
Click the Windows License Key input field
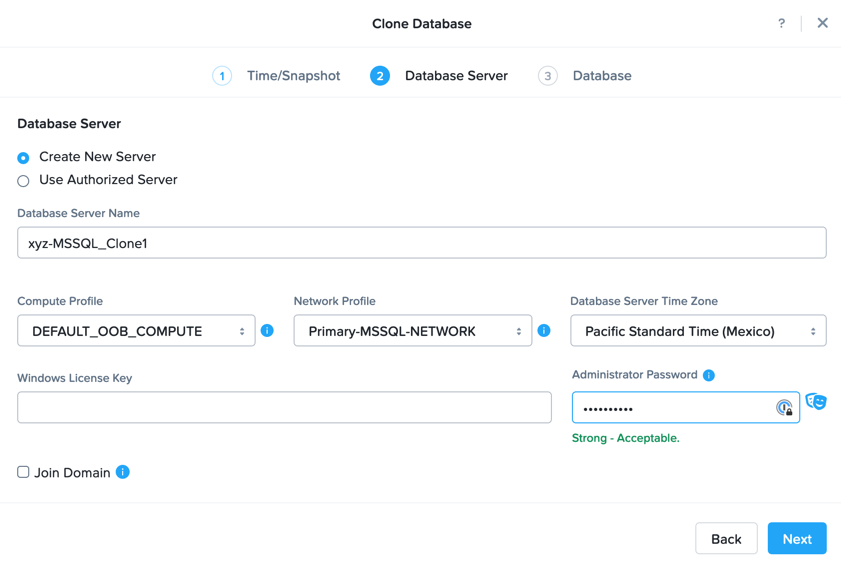click(284, 407)
